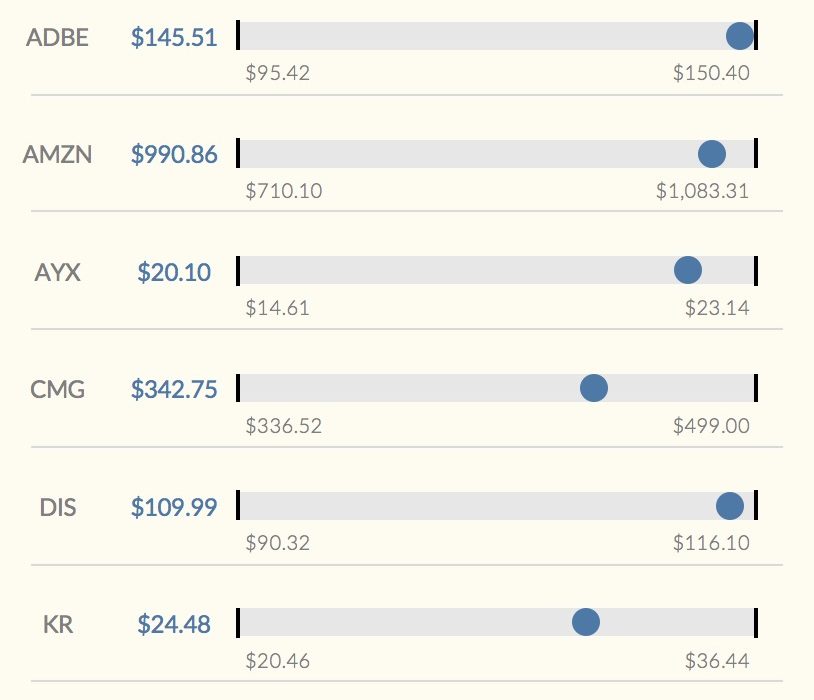Click the CMG range slider dot
Screen dimensions: 814x700
594,388
